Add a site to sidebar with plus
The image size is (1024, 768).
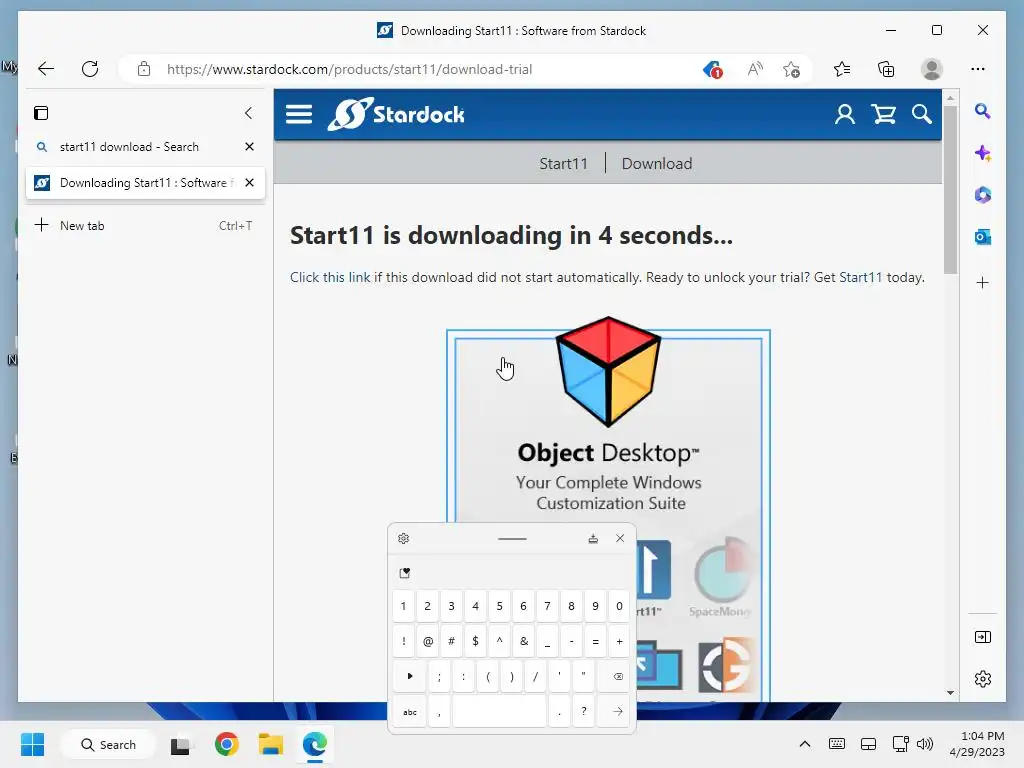983,283
